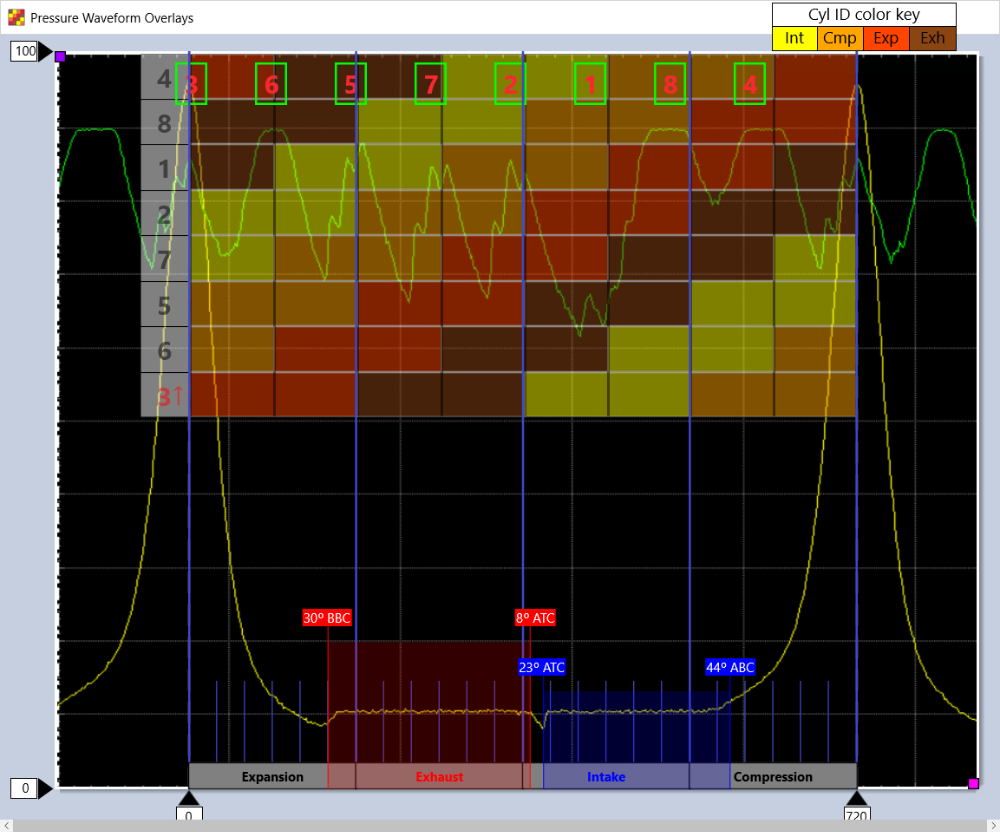Click the purple square handle at top-left
The image size is (1000, 832).
60,57
